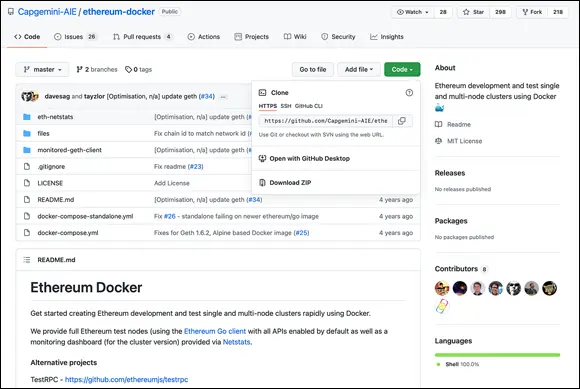The height and width of the screenshot is (389, 580).
Task: Open the Contributors heading link
Action: [456, 269]
